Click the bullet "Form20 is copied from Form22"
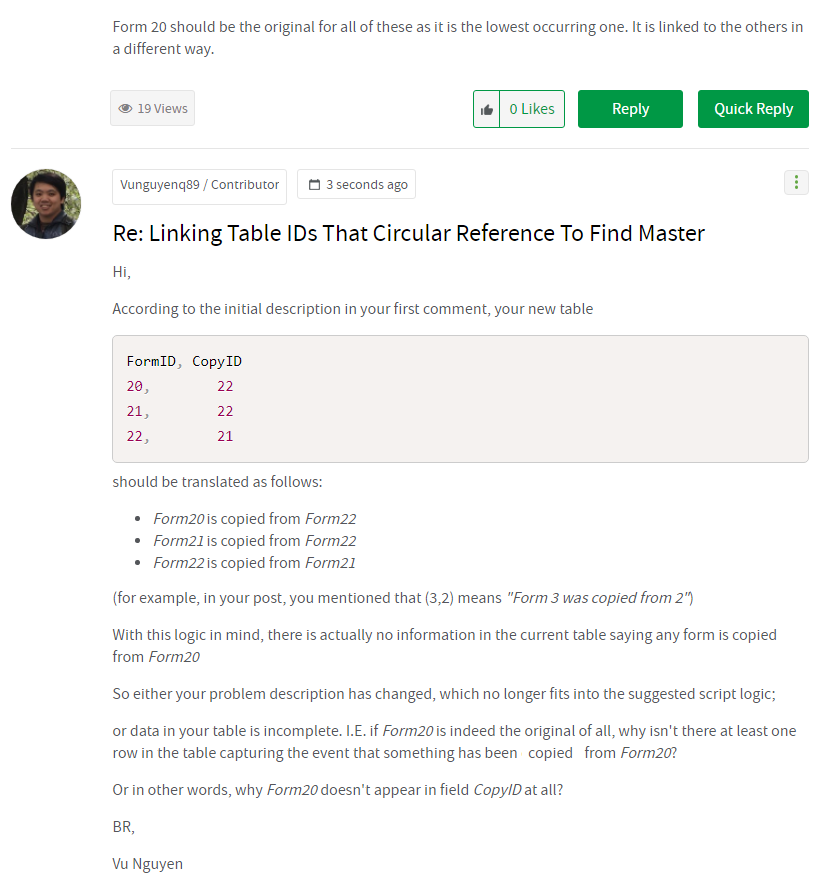Image resolution: width=817 pixels, height=894 pixels. [x=254, y=519]
